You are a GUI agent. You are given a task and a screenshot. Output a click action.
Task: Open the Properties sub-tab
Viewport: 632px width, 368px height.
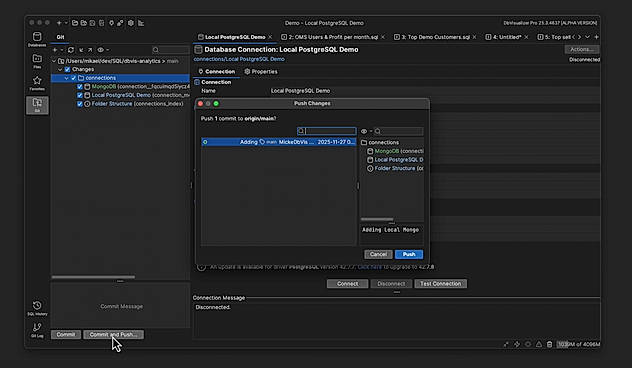coord(261,71)
